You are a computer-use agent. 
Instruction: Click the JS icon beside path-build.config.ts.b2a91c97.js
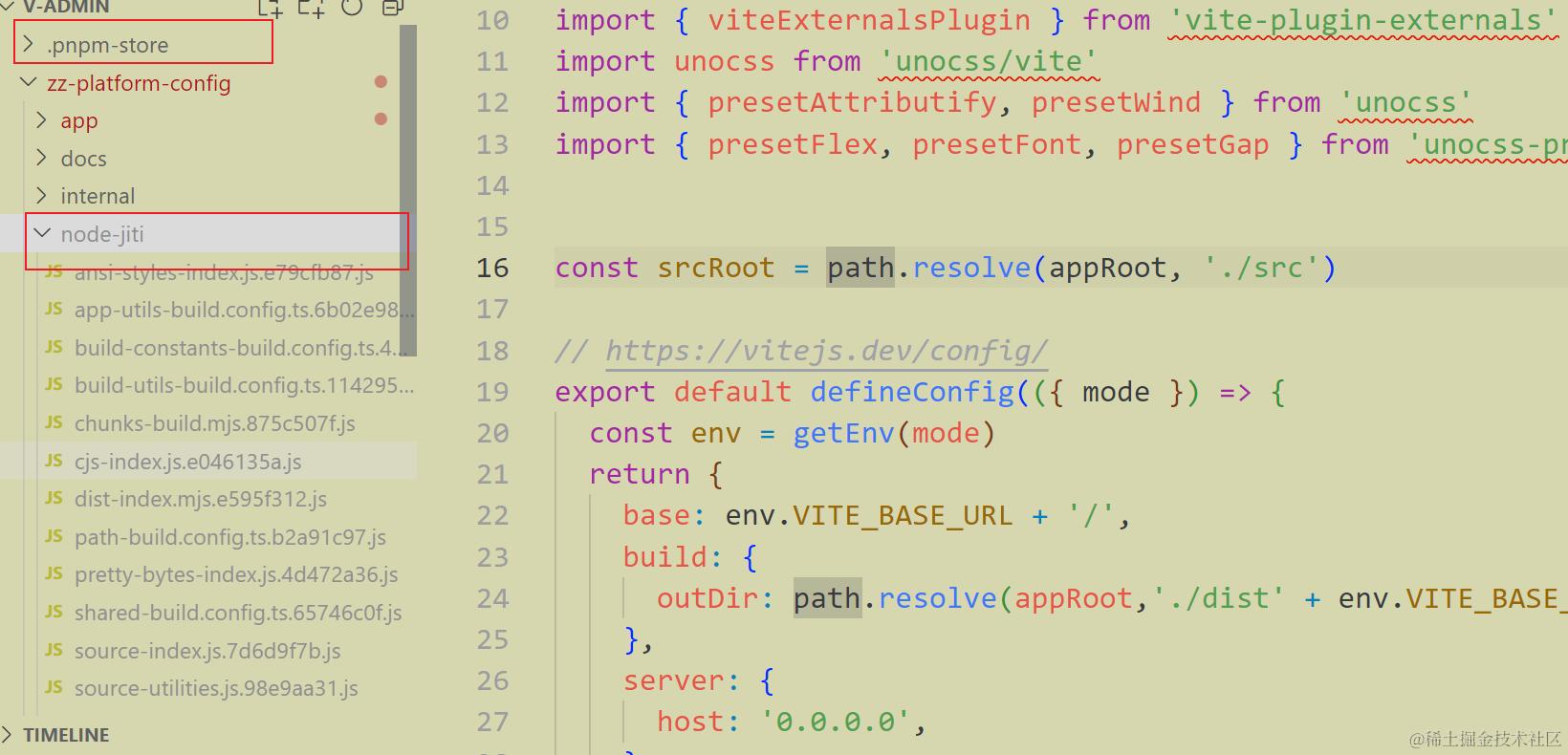[54, 537]
